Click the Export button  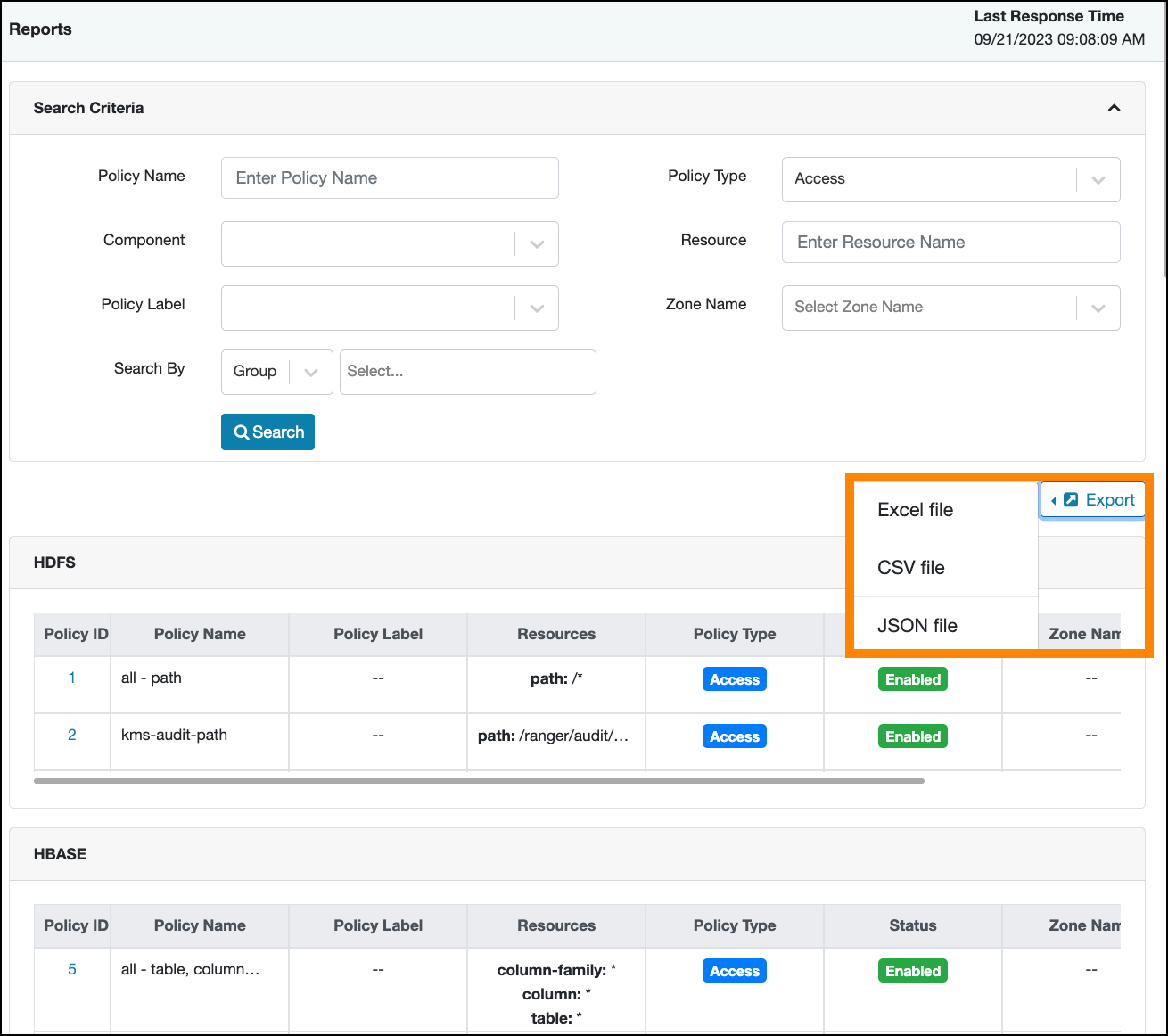(x=1092, y=500)
